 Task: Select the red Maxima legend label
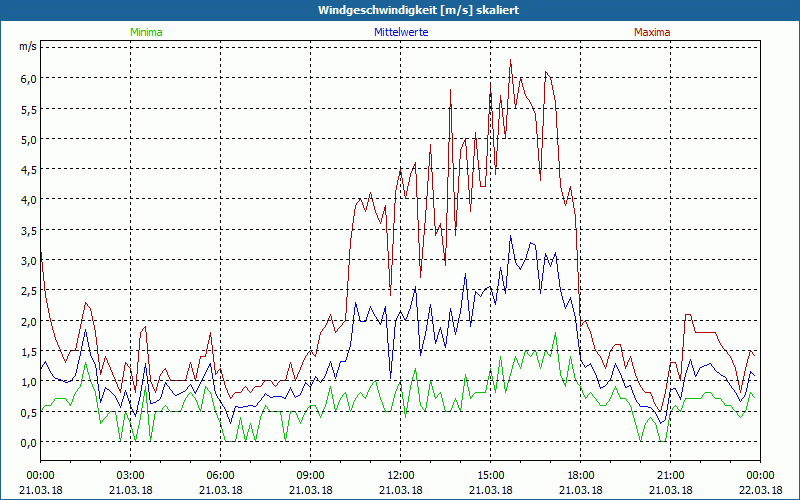(x=652, y=32)
